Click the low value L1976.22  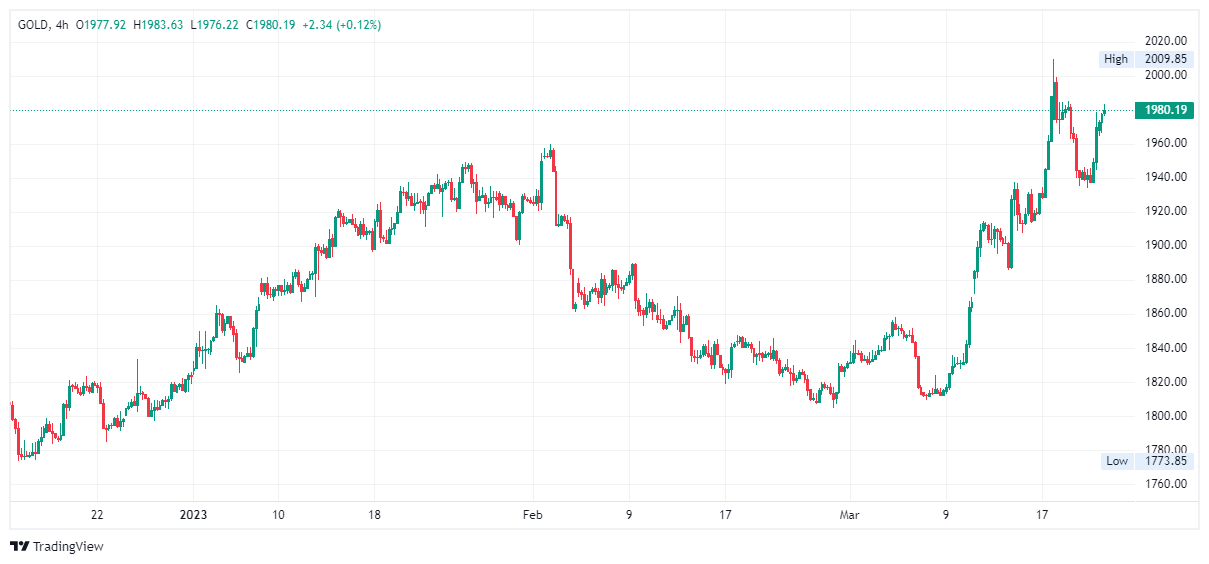[x=214, y=24]
